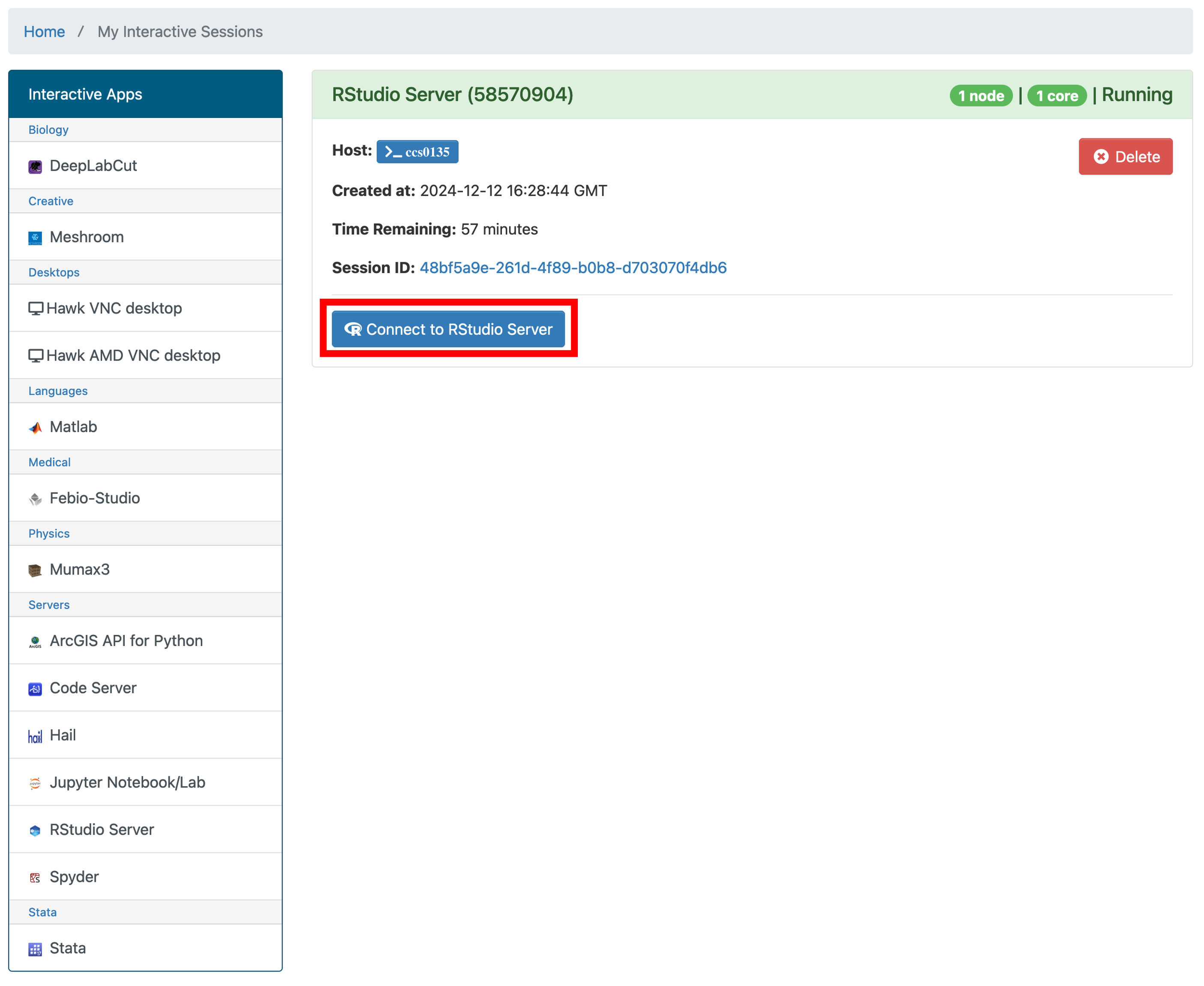
Task: Click the Hawk VNC desktop monitor icon
Action: (36, 308)
